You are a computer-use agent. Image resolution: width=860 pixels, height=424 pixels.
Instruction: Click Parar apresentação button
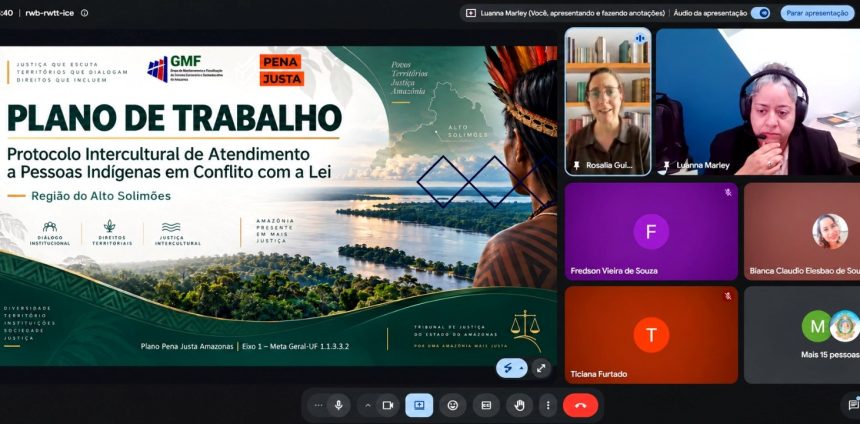pyautogui.click(x=817, y=13)
